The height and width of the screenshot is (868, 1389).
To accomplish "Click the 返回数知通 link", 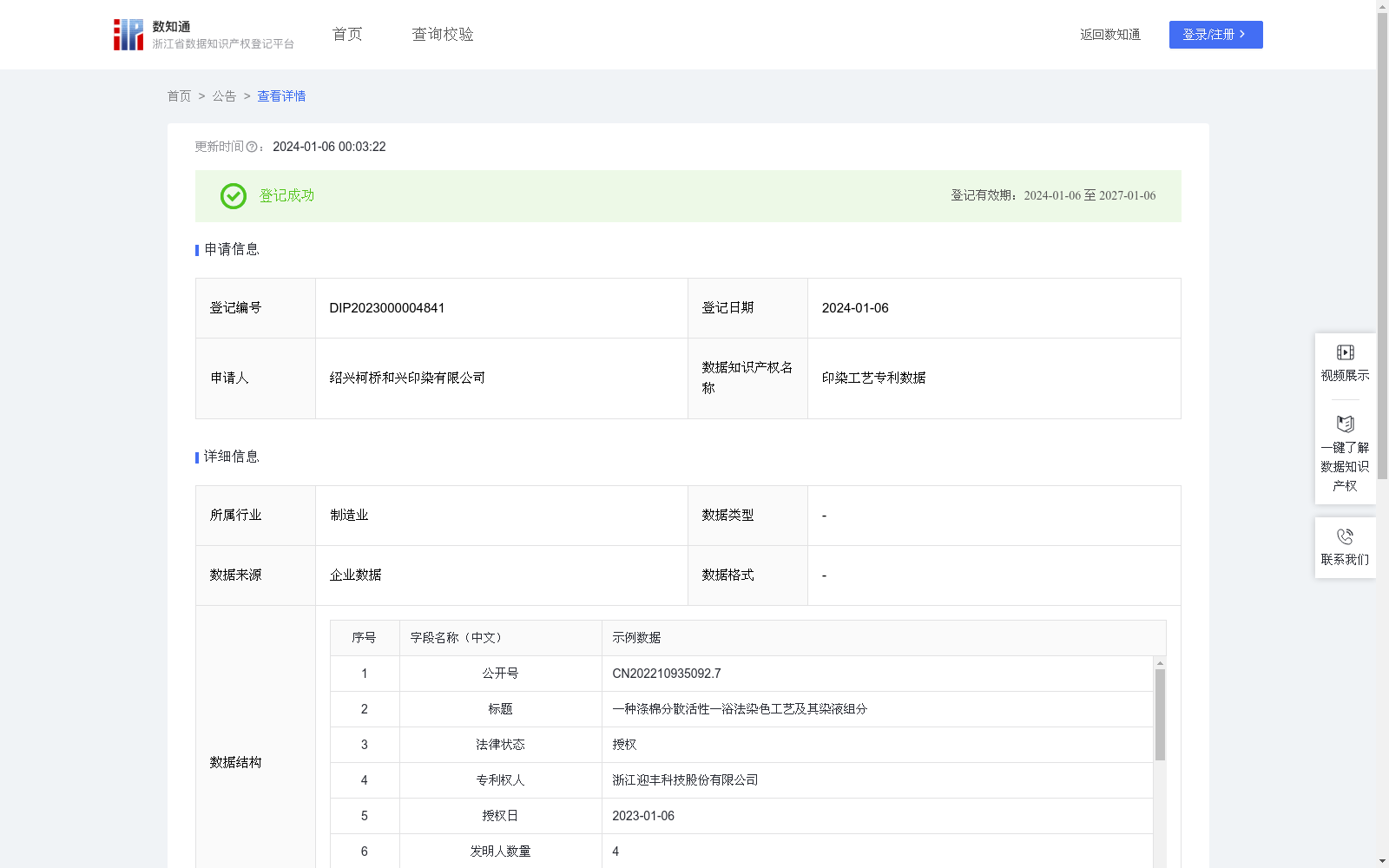I will (x=1110, y=35).
